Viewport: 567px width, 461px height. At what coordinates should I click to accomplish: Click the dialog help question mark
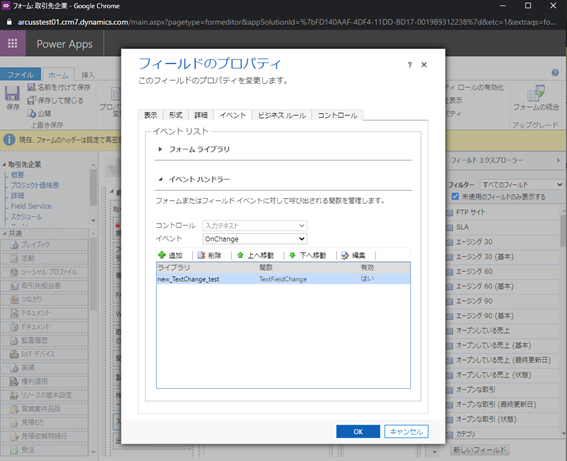409,65
